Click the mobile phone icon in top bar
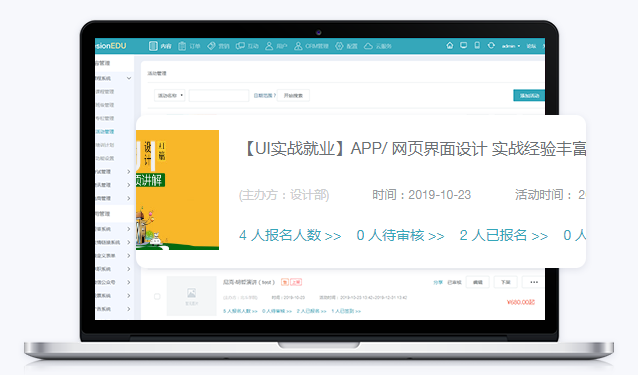This screenshot has height=375, width=638. tap(477, 45)
